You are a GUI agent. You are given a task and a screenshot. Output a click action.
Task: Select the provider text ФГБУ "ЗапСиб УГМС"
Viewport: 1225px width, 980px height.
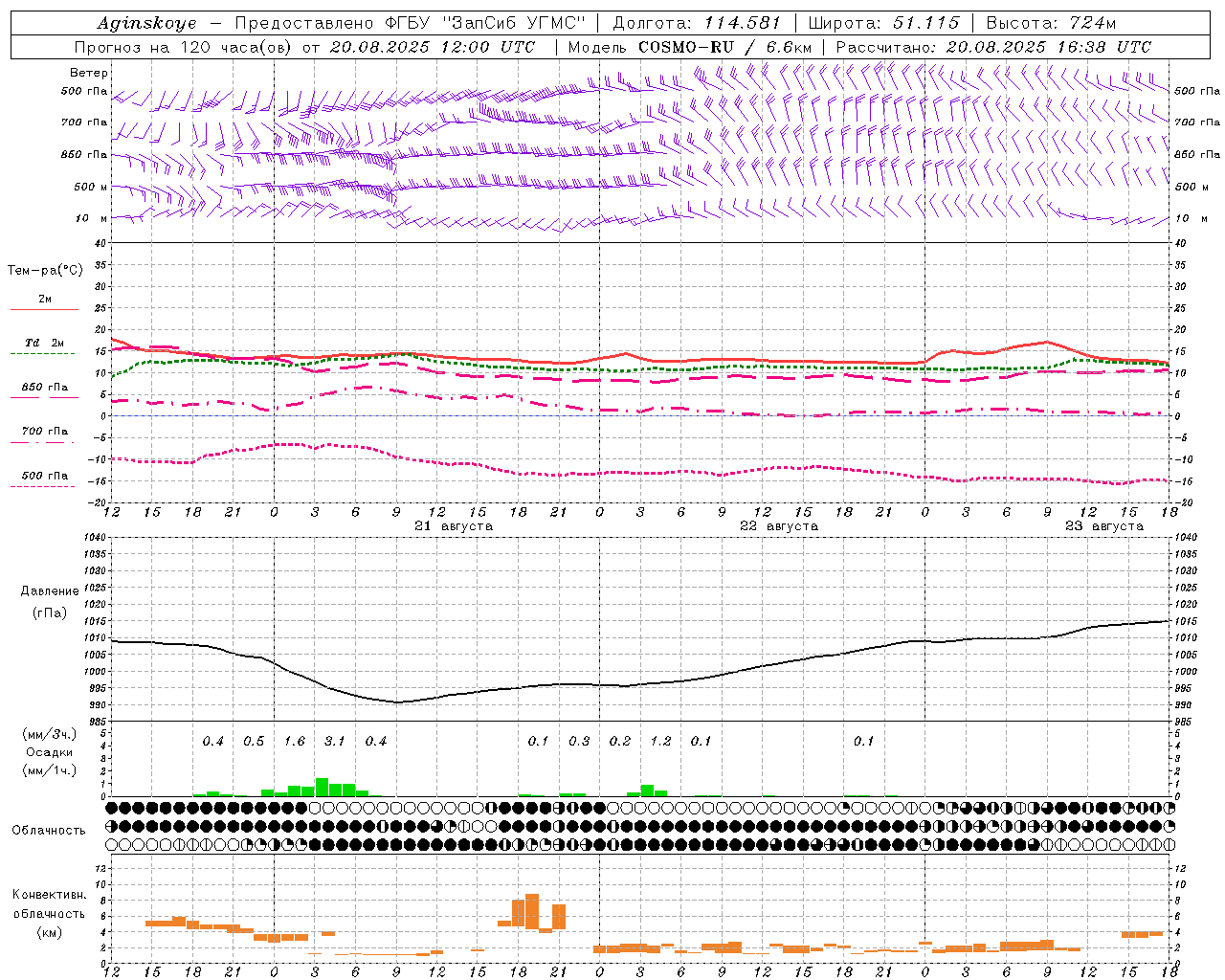(486, 23)
